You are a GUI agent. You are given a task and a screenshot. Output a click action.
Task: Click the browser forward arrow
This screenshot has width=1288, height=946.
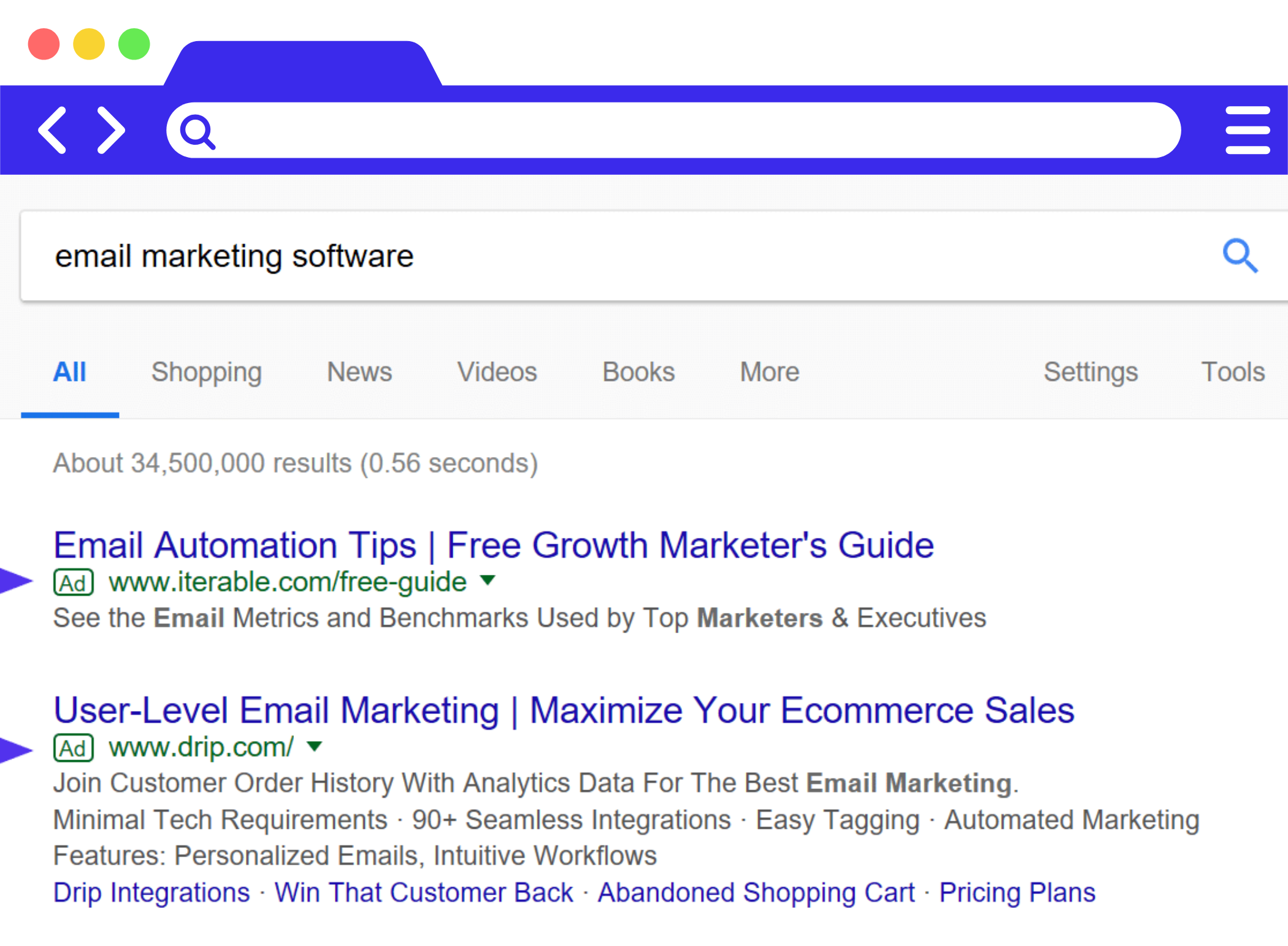pyautogui.click(x=111, y=130)
